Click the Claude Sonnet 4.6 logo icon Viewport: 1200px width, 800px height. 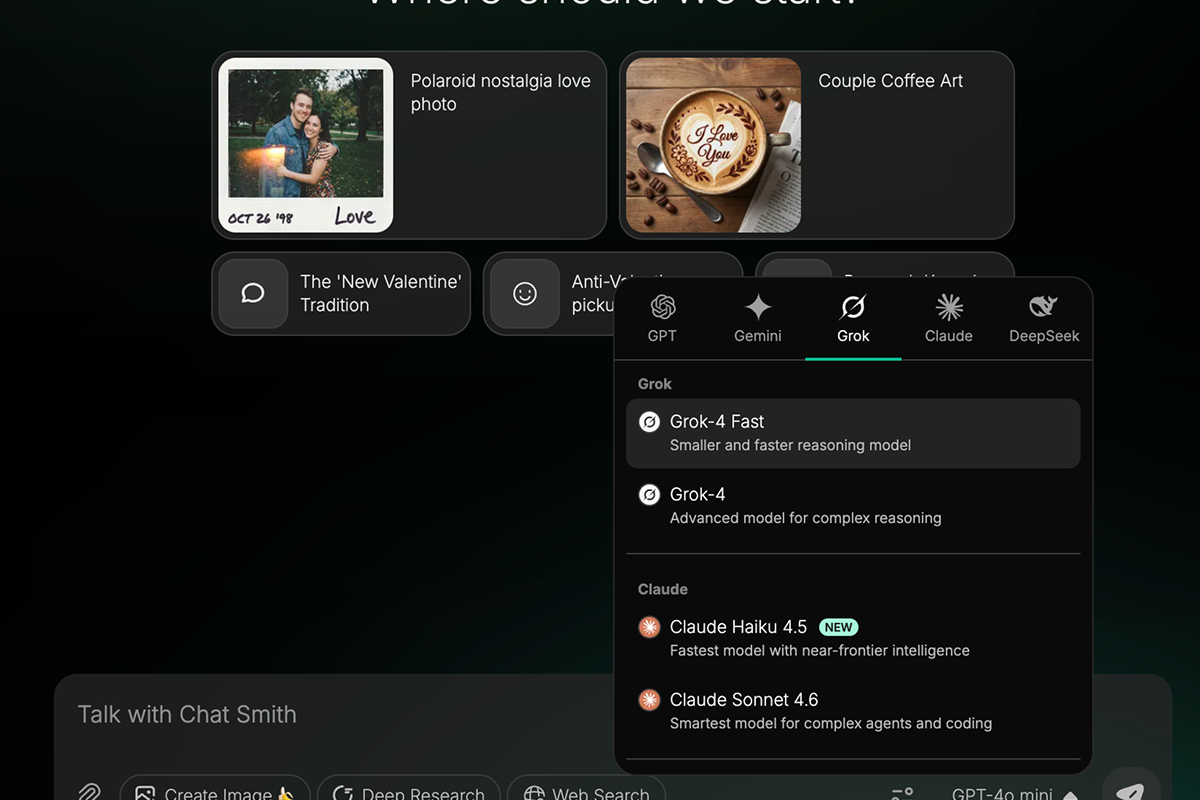click(x=649, y=700)
